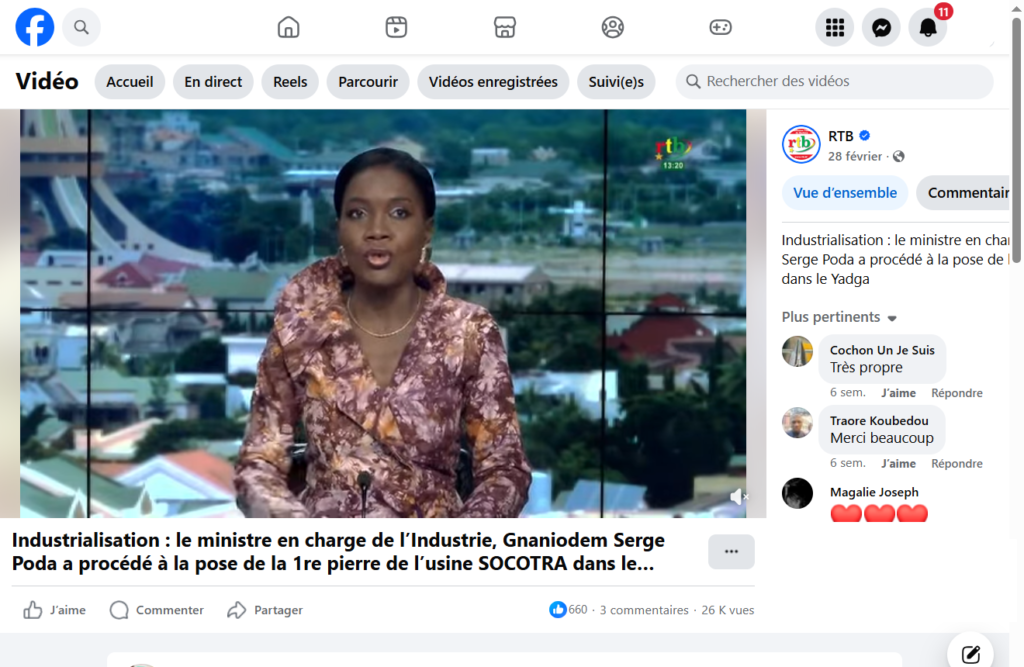Open Messenger chats
Image resolution: width=1024 pixels, height=667 pixels.
881,28
